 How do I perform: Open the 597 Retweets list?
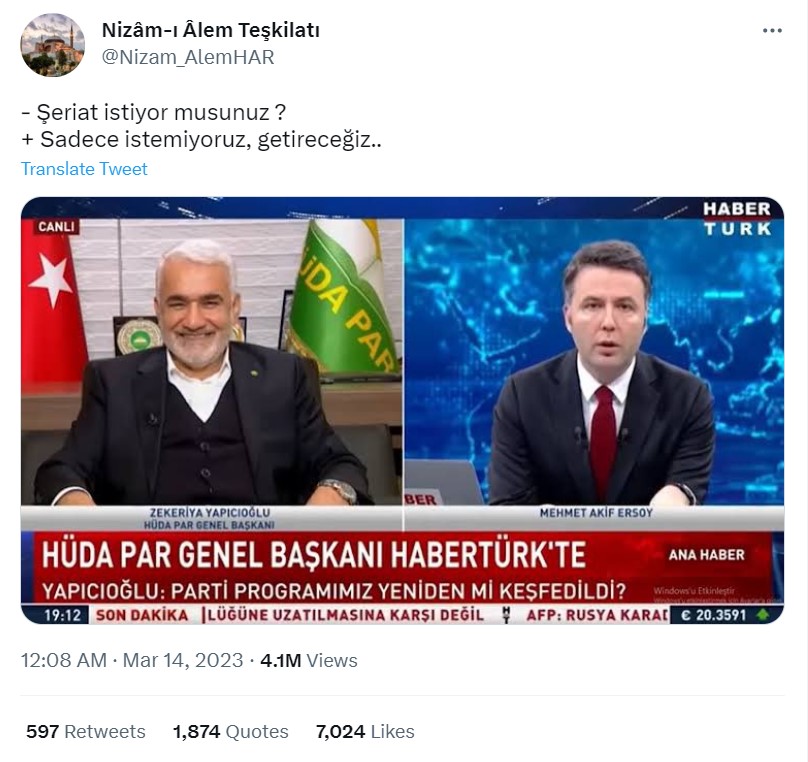click(86, 731)
